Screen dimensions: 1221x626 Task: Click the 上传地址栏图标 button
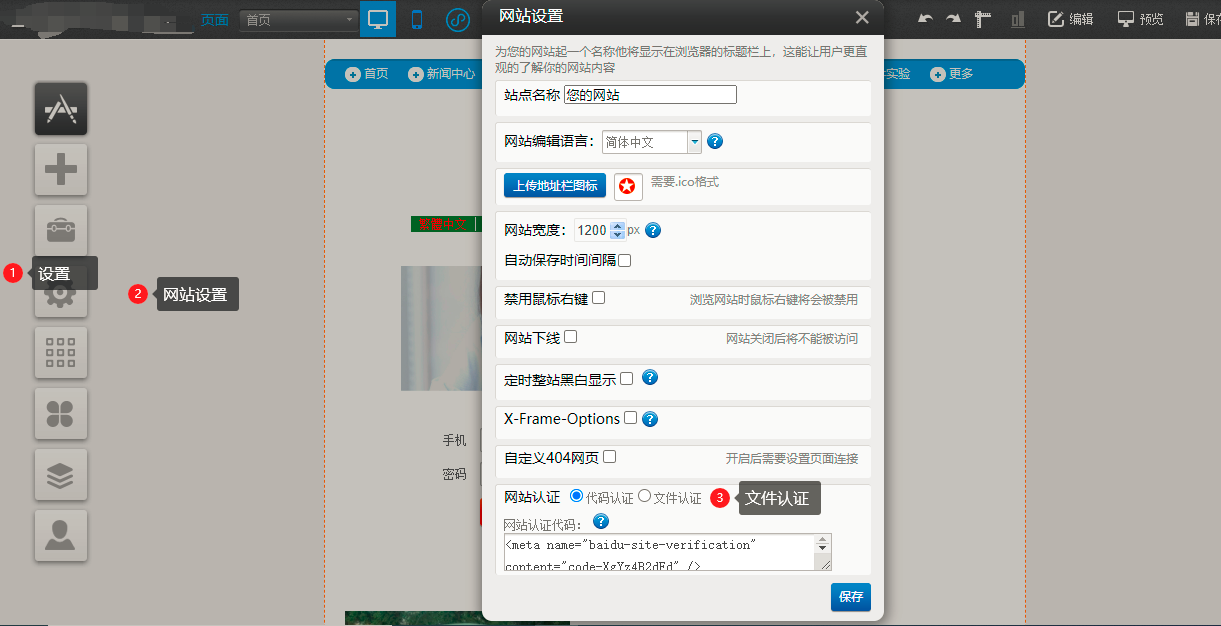pyautogui.click(x=555, y=185)
